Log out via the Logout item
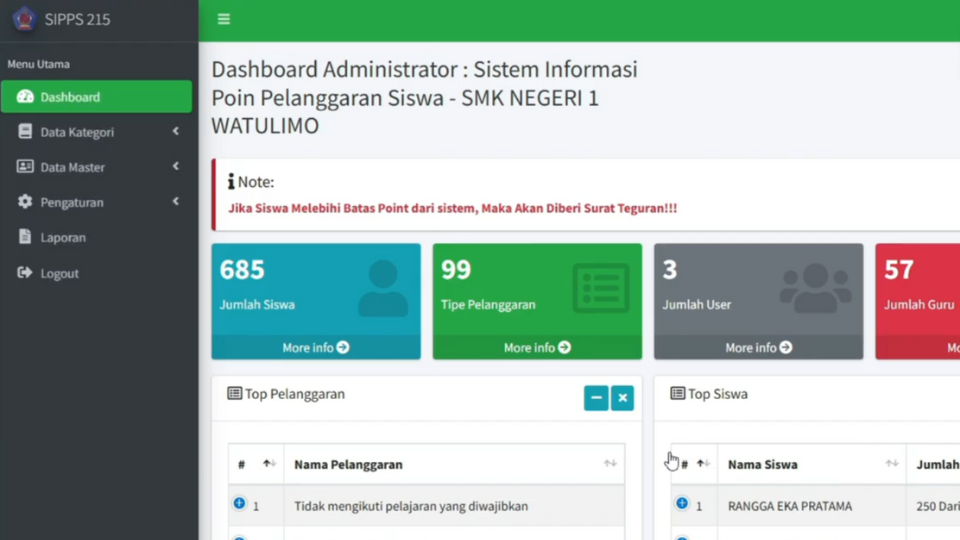The width and height of the screenshot is (960, 540). click(x=59, y=273)
